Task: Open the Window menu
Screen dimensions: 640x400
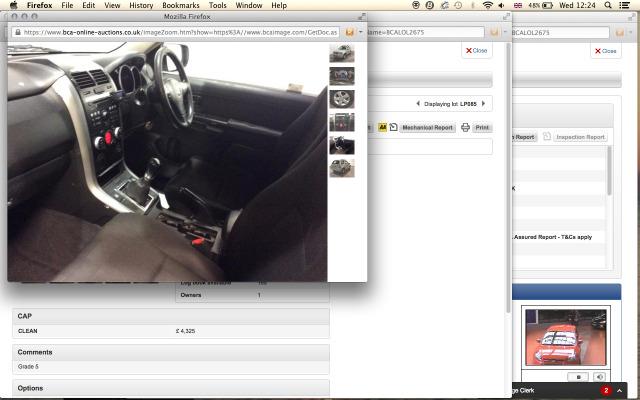Action: point(249,5)
